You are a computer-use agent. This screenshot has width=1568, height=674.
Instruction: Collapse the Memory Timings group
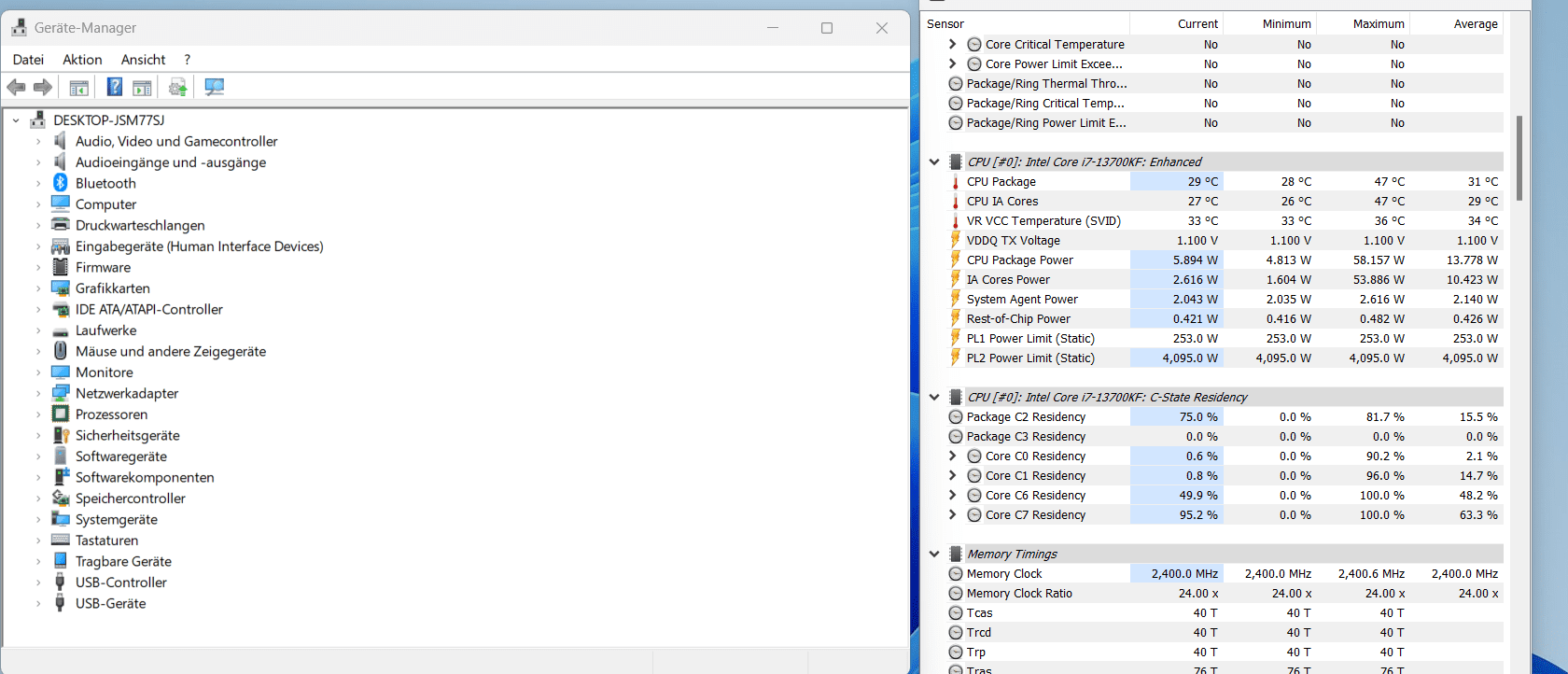934,554
